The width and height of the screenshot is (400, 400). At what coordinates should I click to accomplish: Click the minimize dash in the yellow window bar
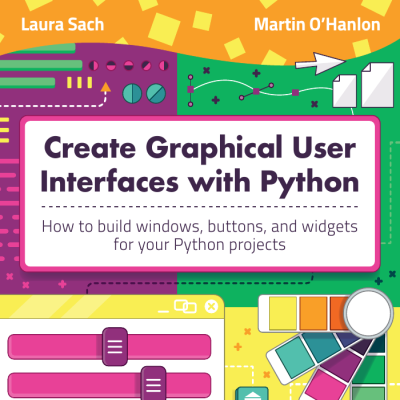pos(163,311)
